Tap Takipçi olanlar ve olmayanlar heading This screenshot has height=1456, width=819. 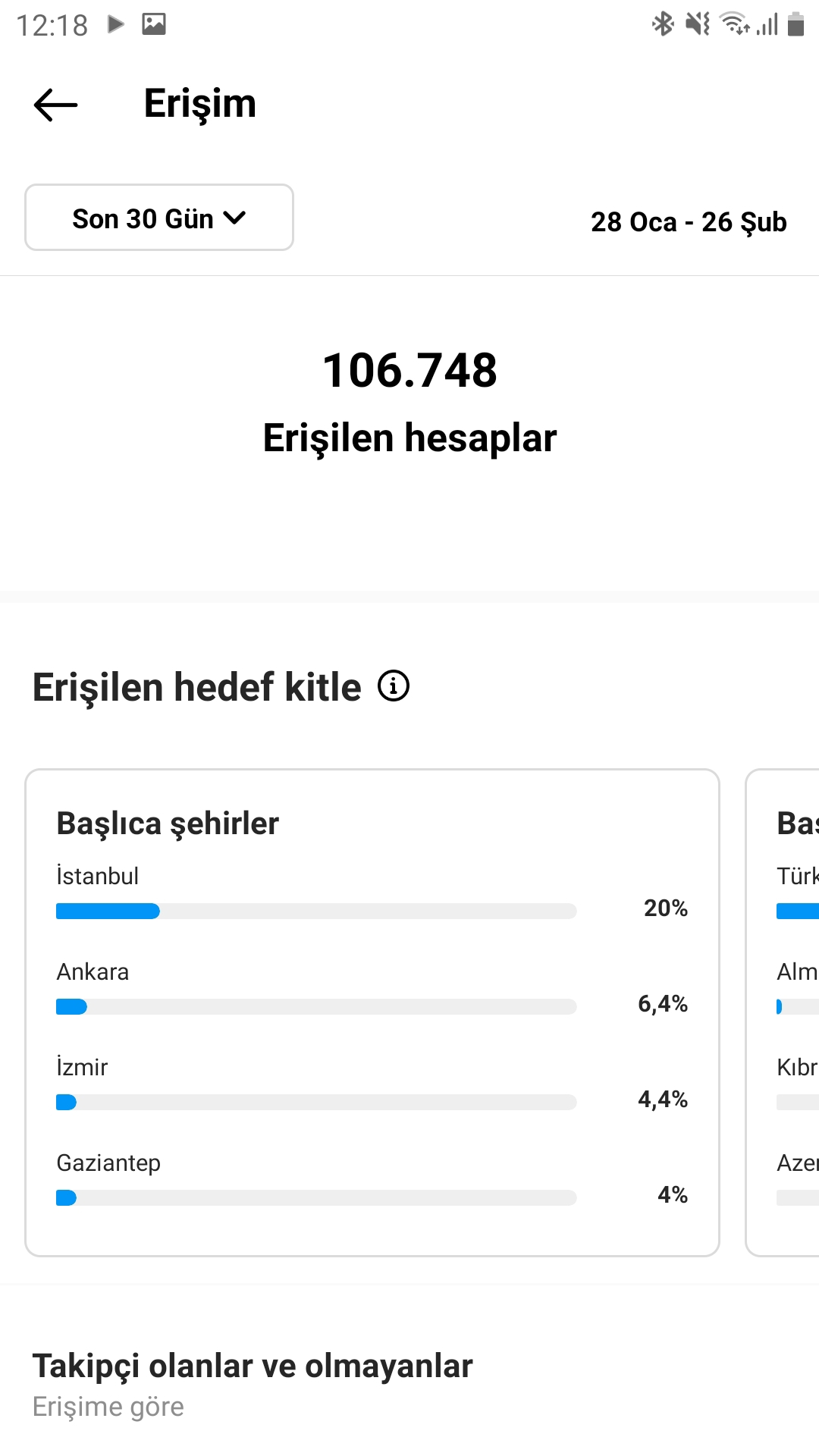click(x=253, y=1367)
